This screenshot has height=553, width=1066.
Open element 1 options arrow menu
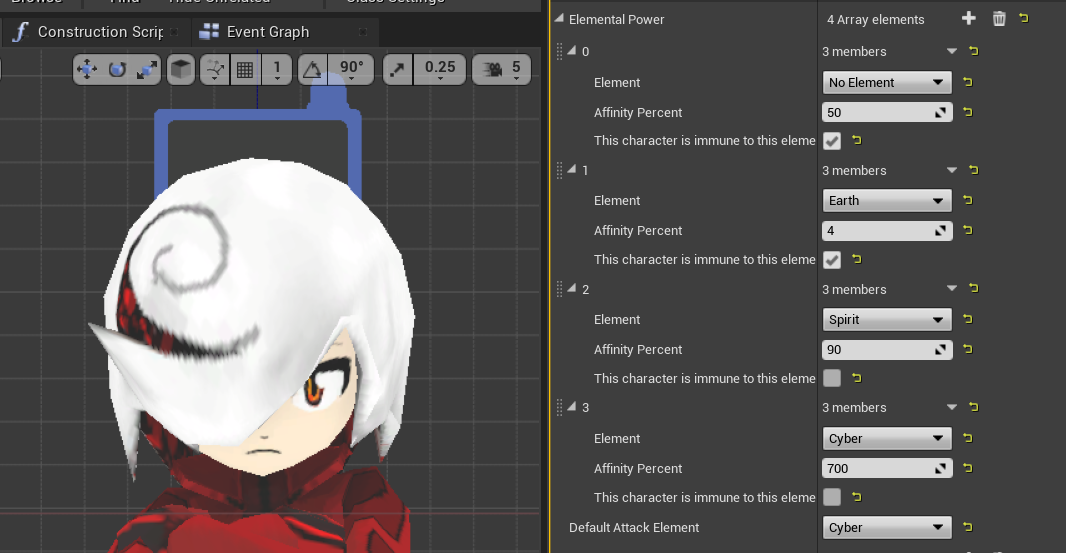click(952, 170)
